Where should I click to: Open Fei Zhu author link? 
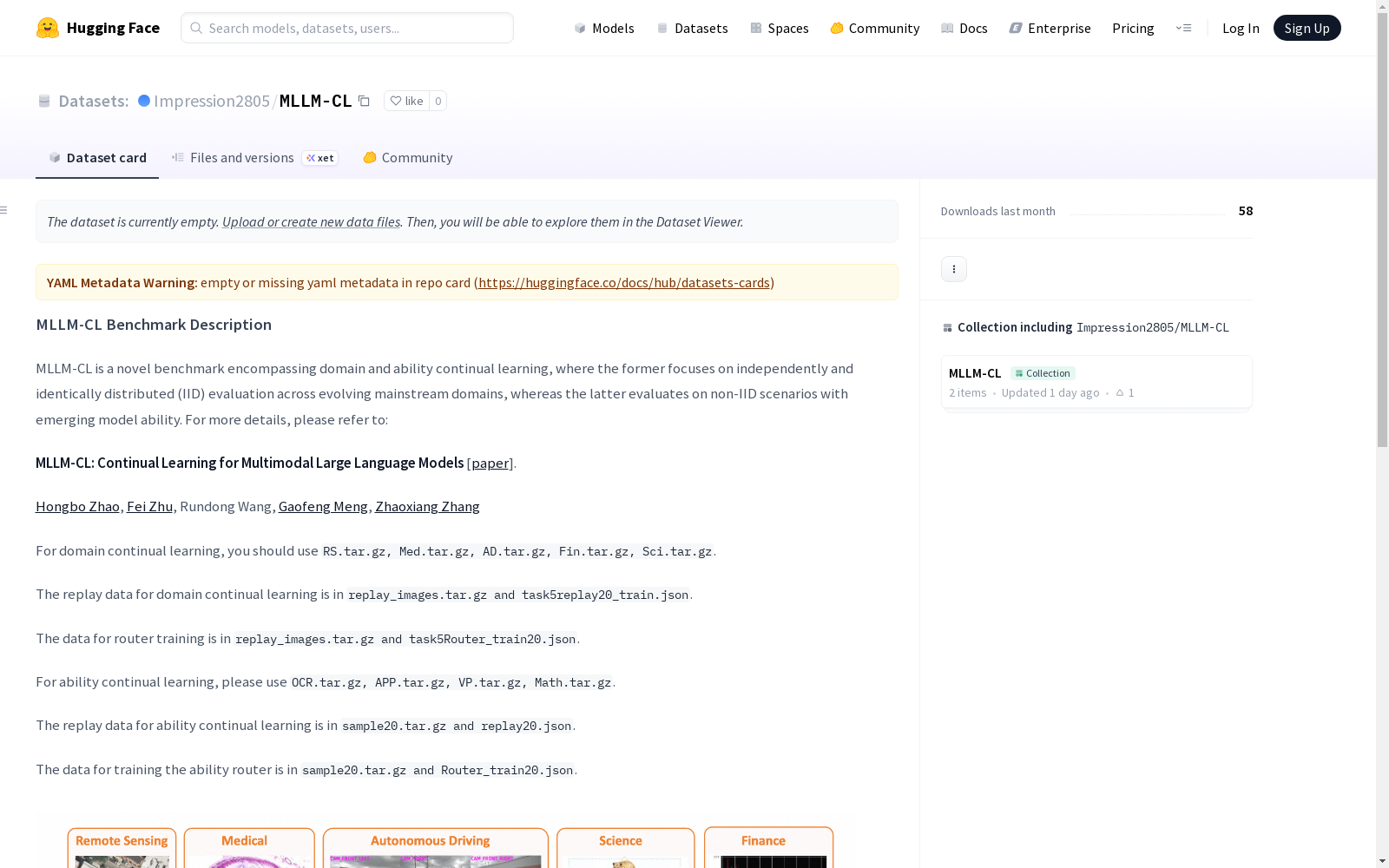click(149, 506)
